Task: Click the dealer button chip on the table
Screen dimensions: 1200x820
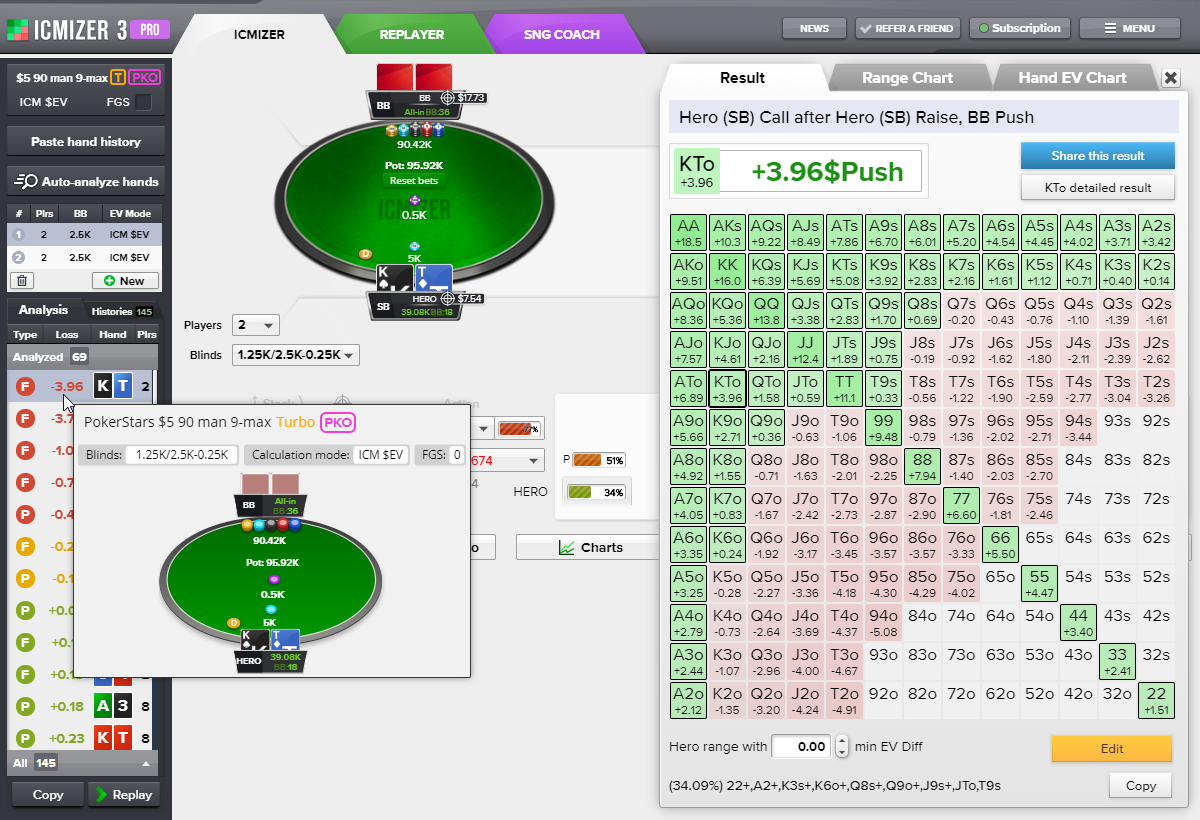Action: click(x=365, y=254)
